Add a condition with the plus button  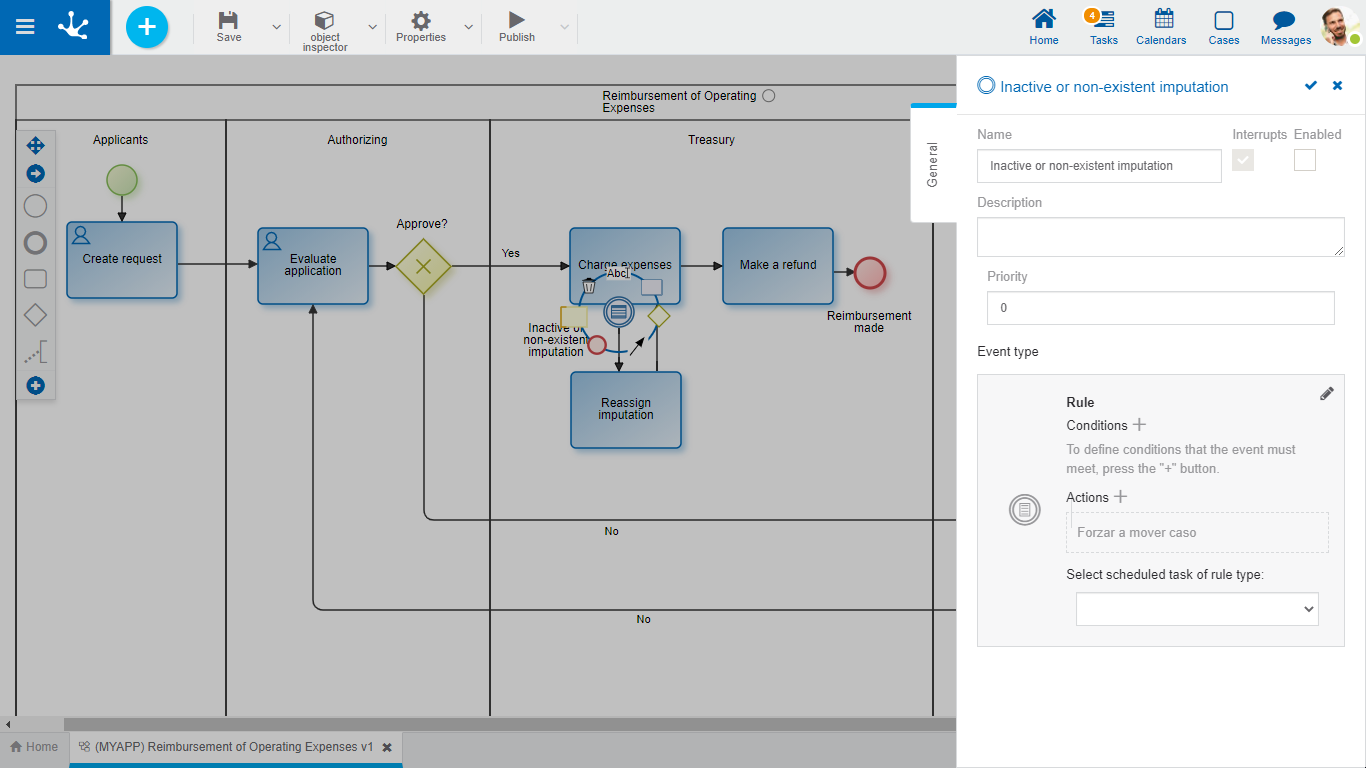pyautogui.click(x=1139, y=425)
